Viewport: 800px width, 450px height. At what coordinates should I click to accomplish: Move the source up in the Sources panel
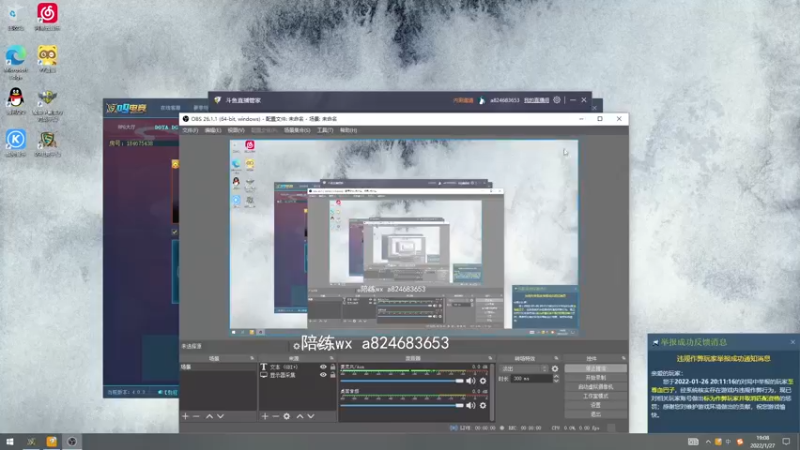300,416
